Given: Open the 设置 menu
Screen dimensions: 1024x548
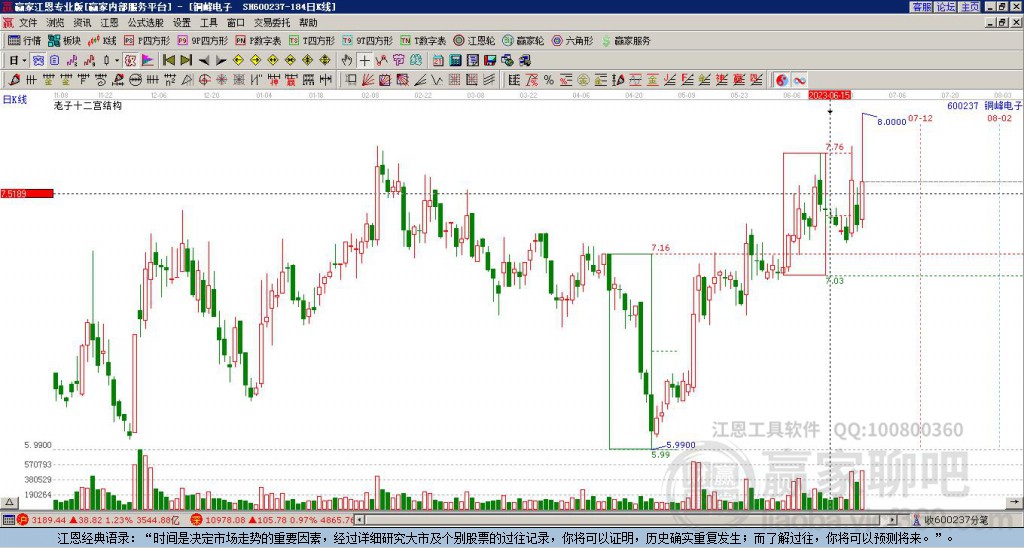Looking at the screenshot, I should [182, 23].
